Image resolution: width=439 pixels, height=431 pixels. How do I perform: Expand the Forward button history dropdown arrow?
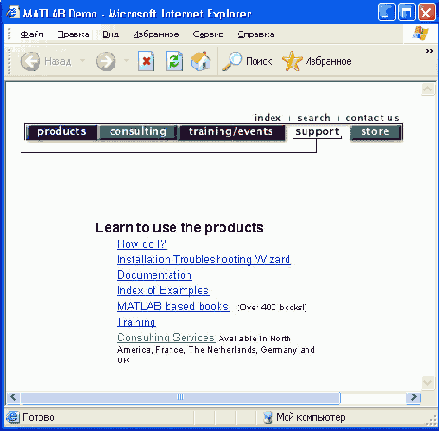[126, 61]
